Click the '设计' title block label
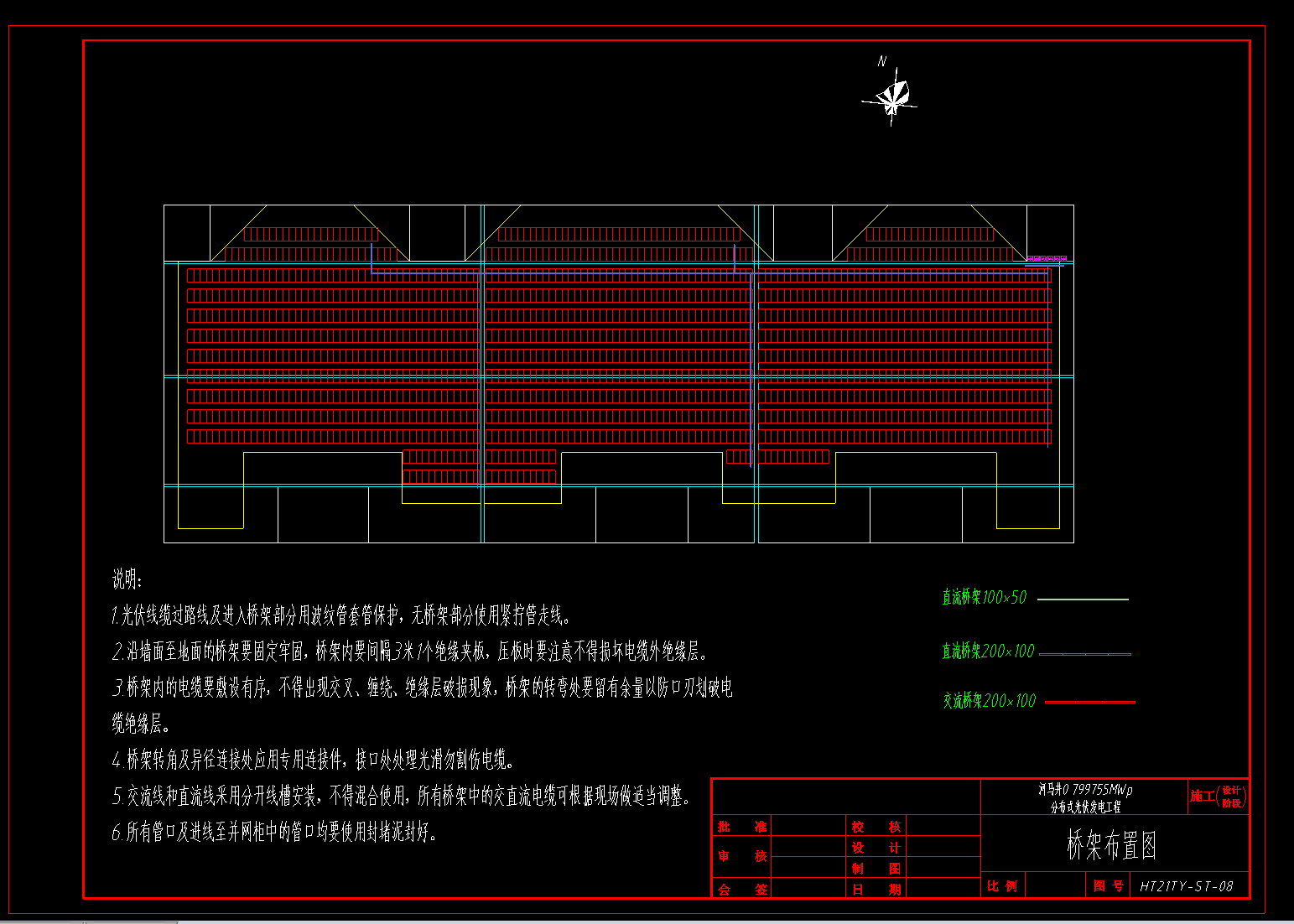Viewport: 1294px width, 924px height. click(876, 848)
